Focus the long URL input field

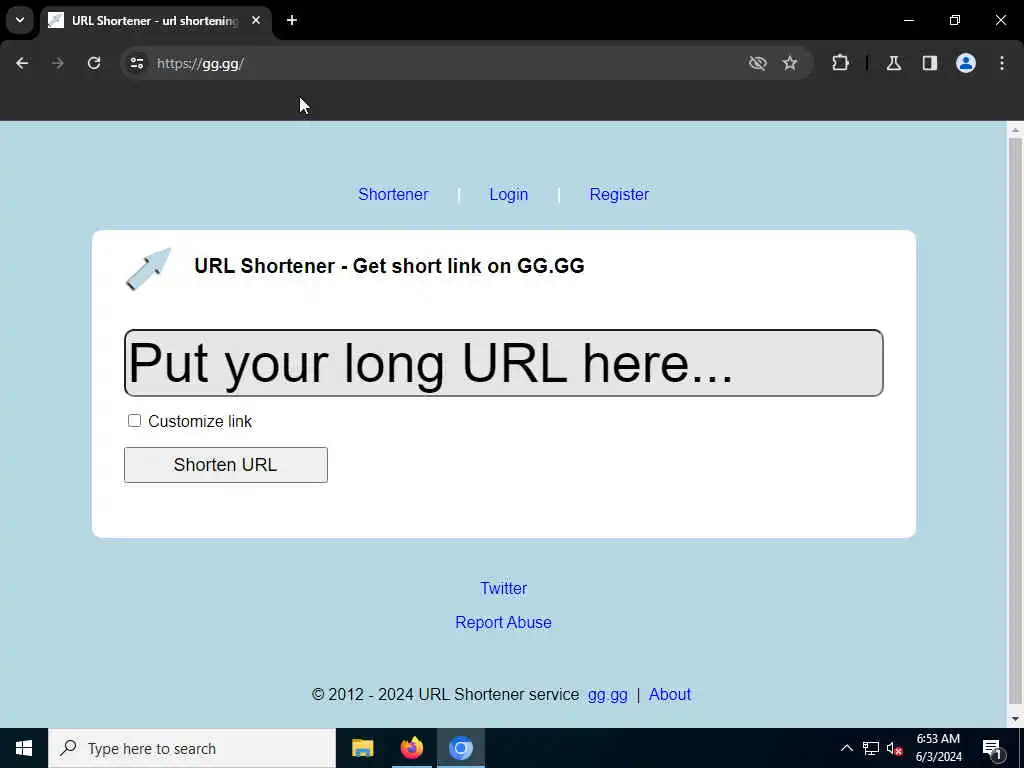pyautogui.click(x=504, y=363)
